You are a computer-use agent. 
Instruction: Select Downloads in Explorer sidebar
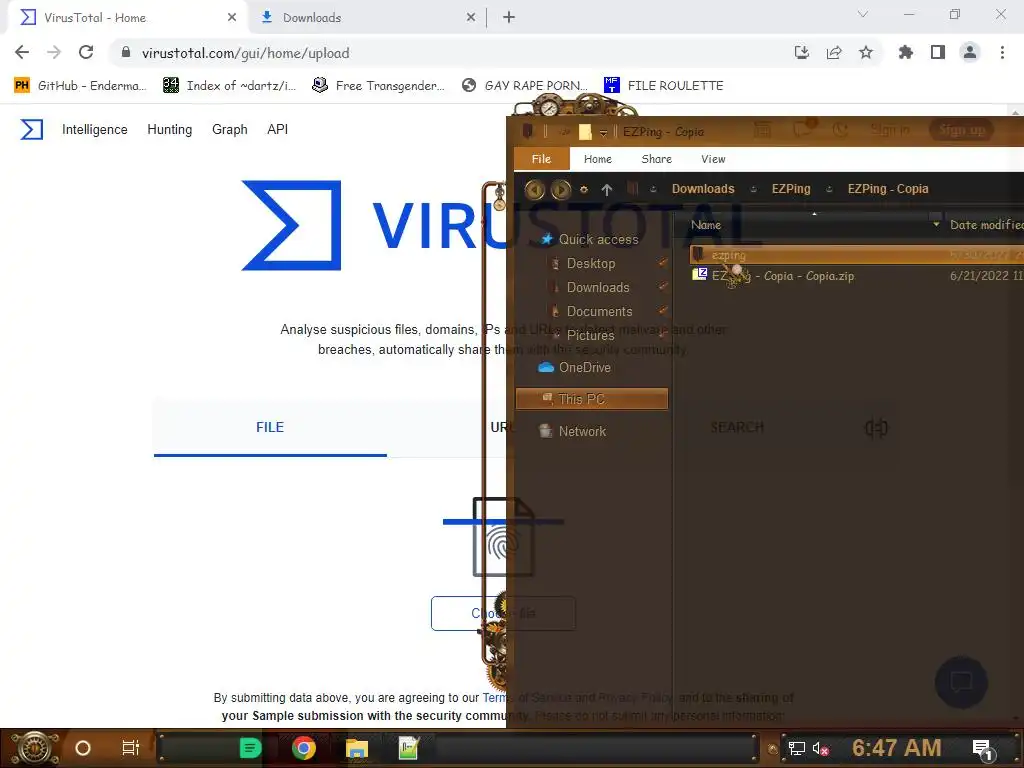(x=598, y=287)
